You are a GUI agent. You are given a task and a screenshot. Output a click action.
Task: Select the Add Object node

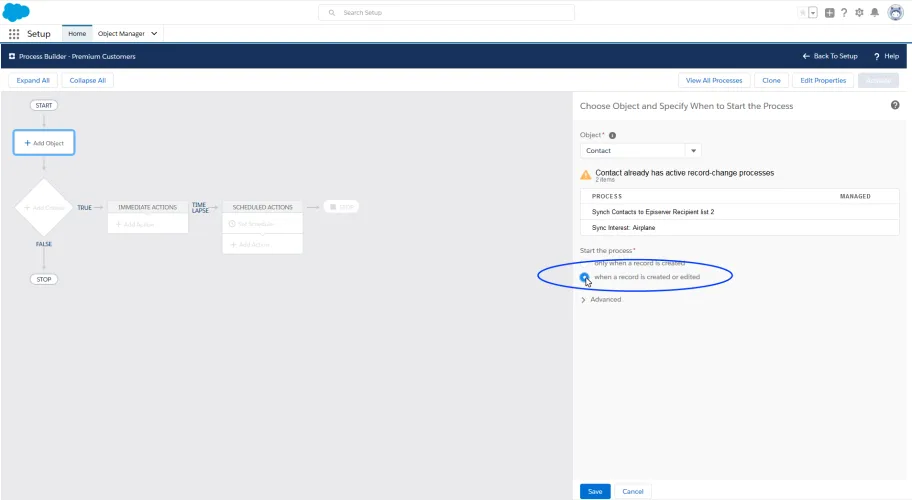click(x=44, y=142)
